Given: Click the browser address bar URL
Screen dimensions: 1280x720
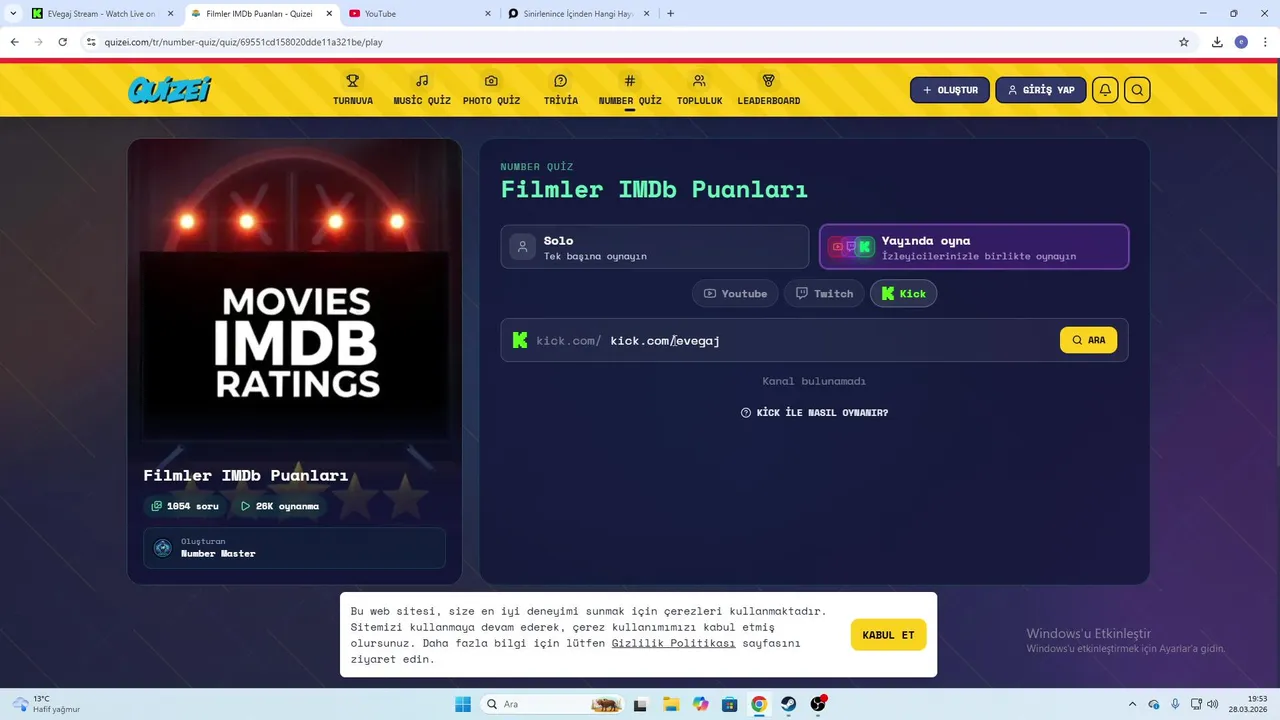Looking at the screenshot, I should [244, 42].
